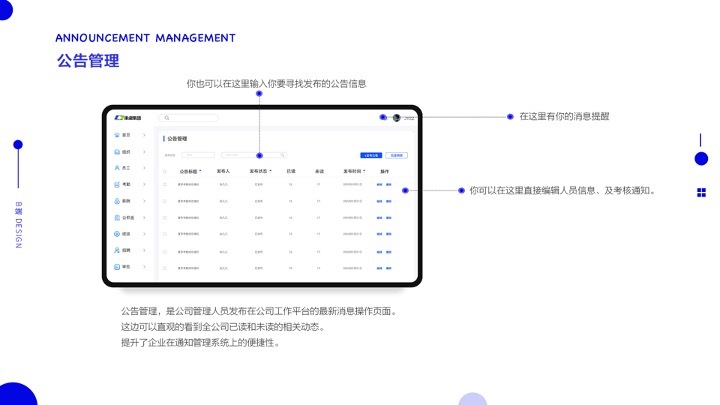Tick the checkbox in last table row
This screenshot has width=720, height=405.
tap(165, 268)
